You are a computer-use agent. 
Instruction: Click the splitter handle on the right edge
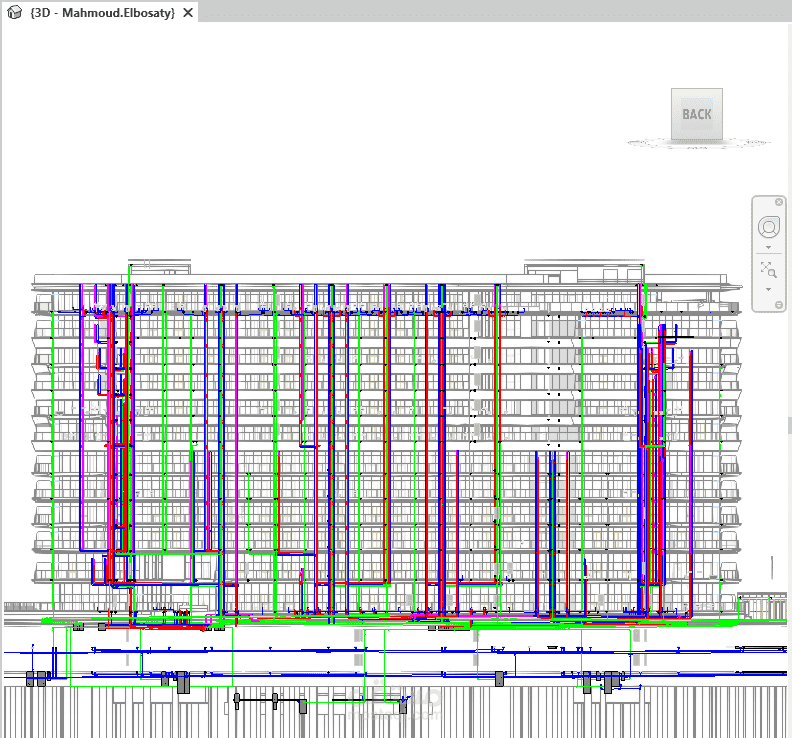(788, 425)
